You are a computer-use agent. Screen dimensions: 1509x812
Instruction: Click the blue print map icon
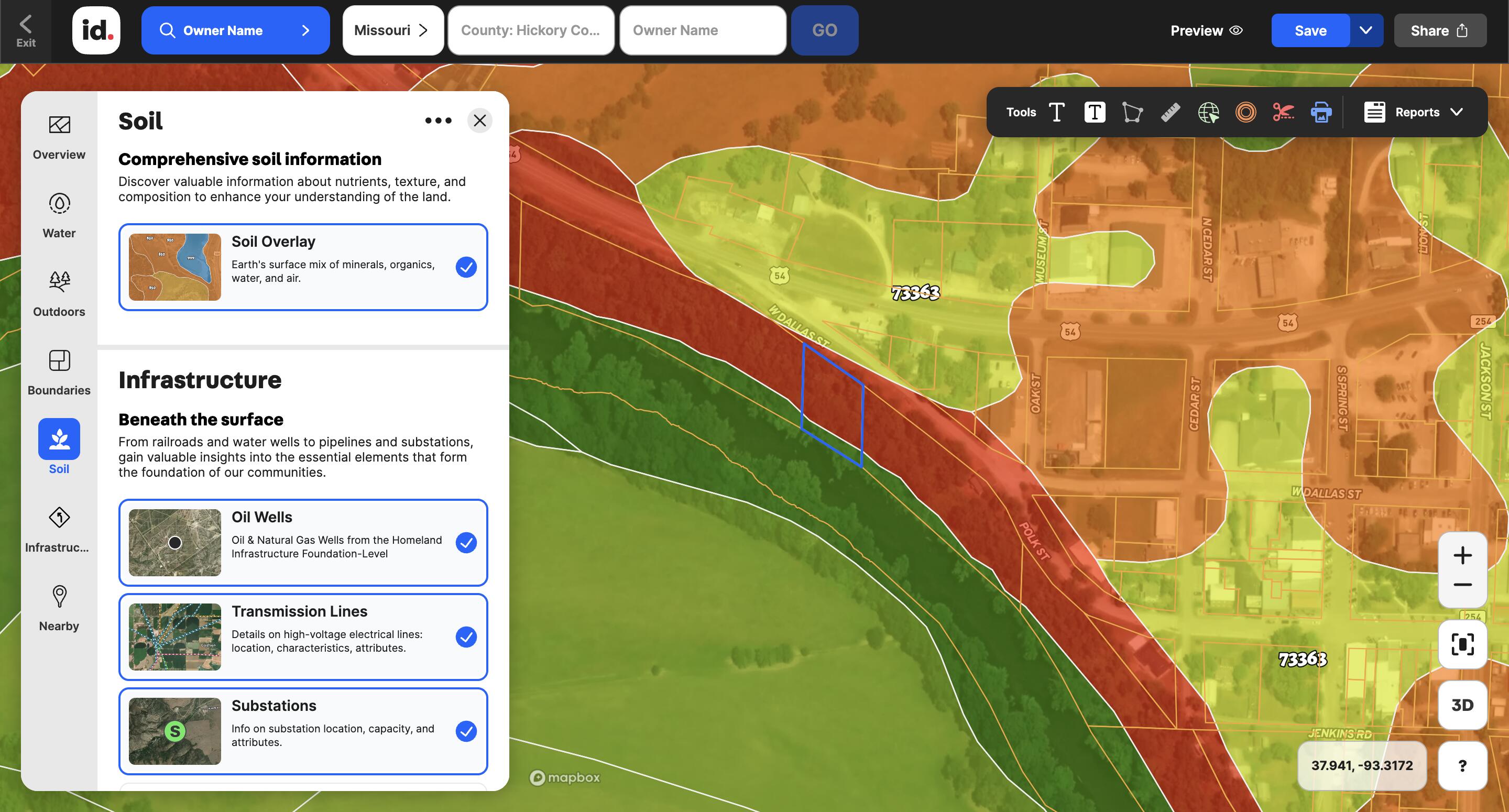point(1320,112)
